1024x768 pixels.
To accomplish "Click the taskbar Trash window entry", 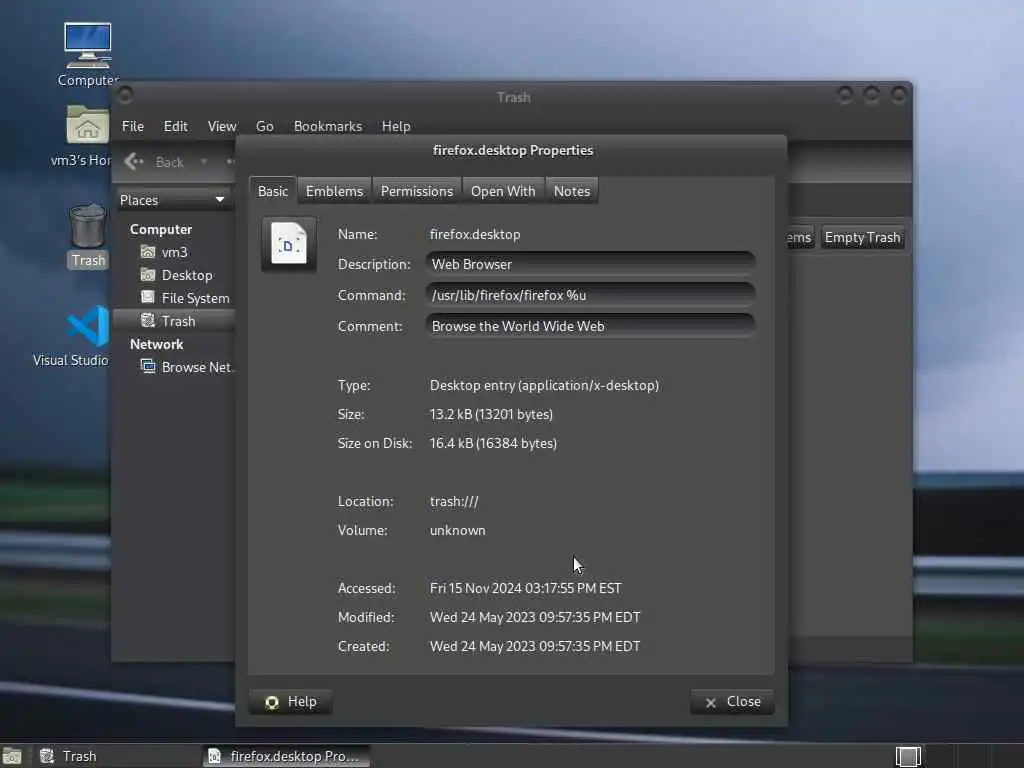I will pyautogui.click(x=118, y=756).
